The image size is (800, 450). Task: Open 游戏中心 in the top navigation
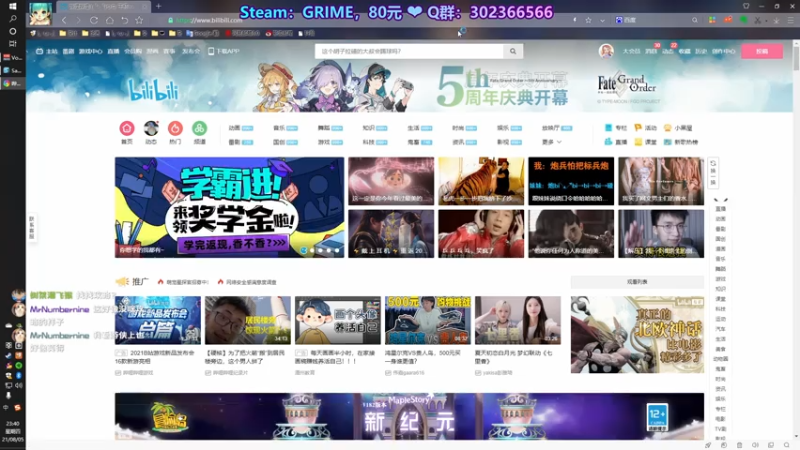coord(90,51)
